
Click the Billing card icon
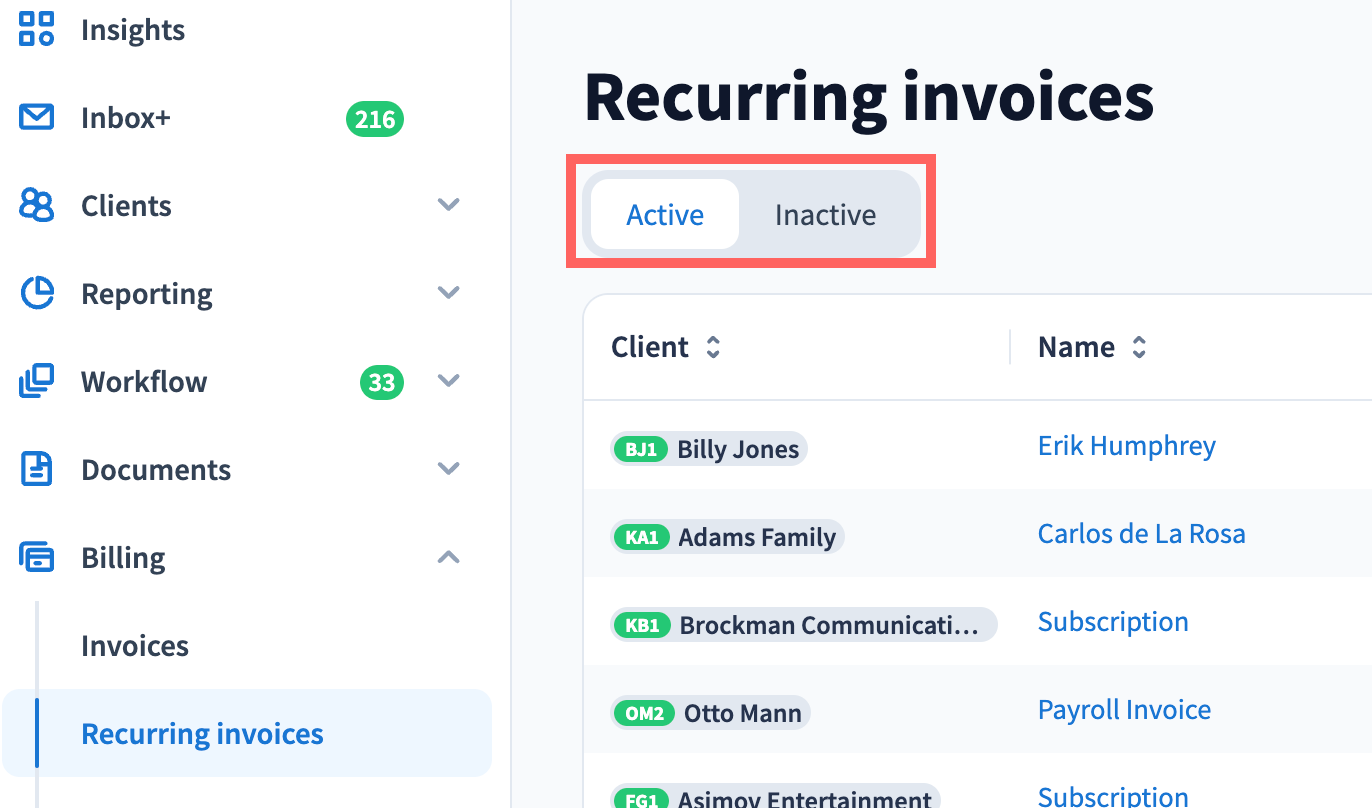[37, 558]
